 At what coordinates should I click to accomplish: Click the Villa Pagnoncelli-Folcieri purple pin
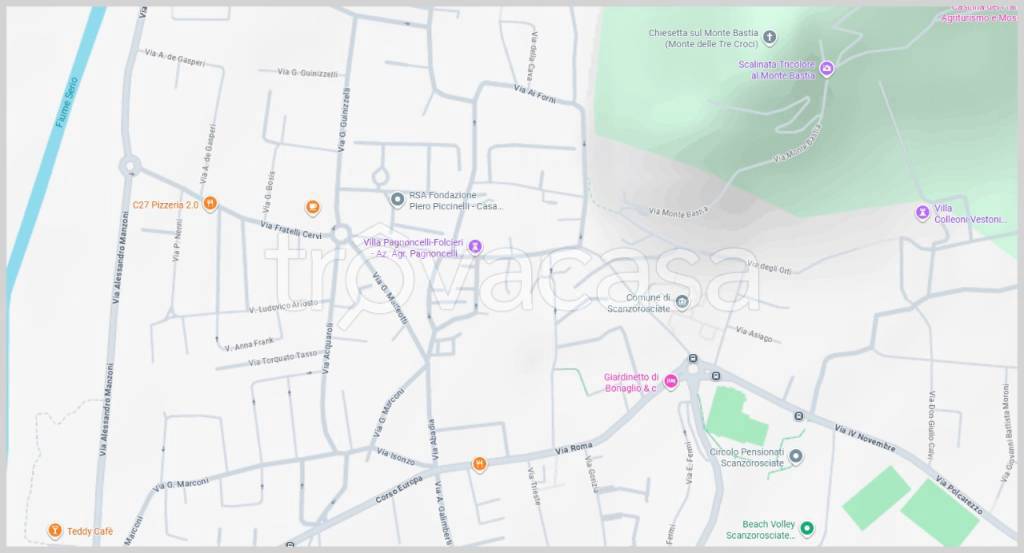coord(475,246)
